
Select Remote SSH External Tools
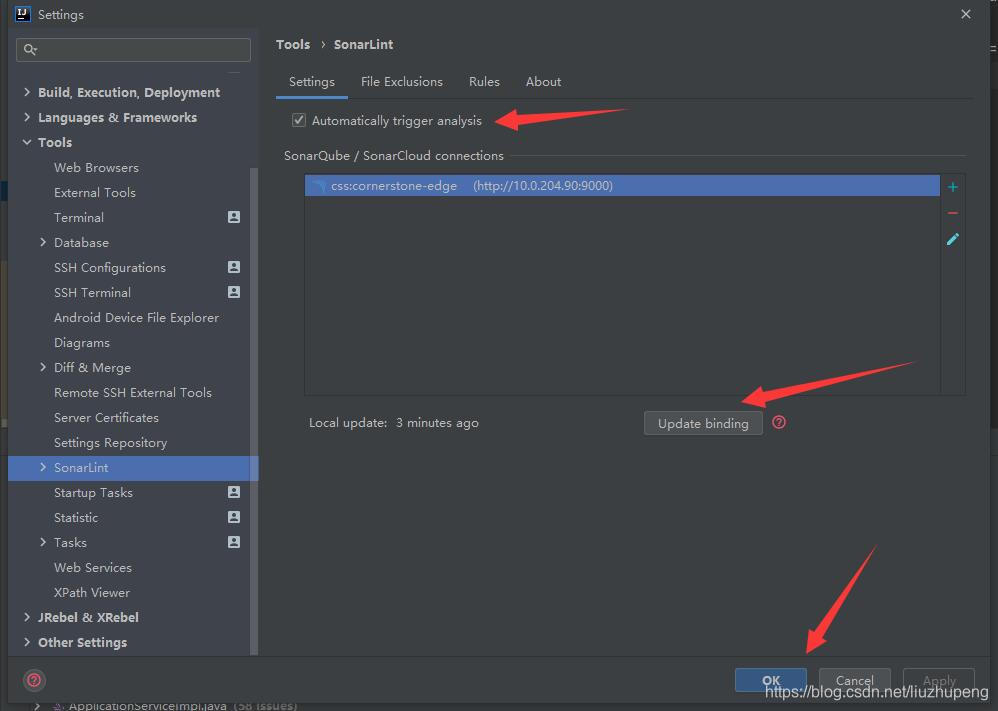coord(132,393)
